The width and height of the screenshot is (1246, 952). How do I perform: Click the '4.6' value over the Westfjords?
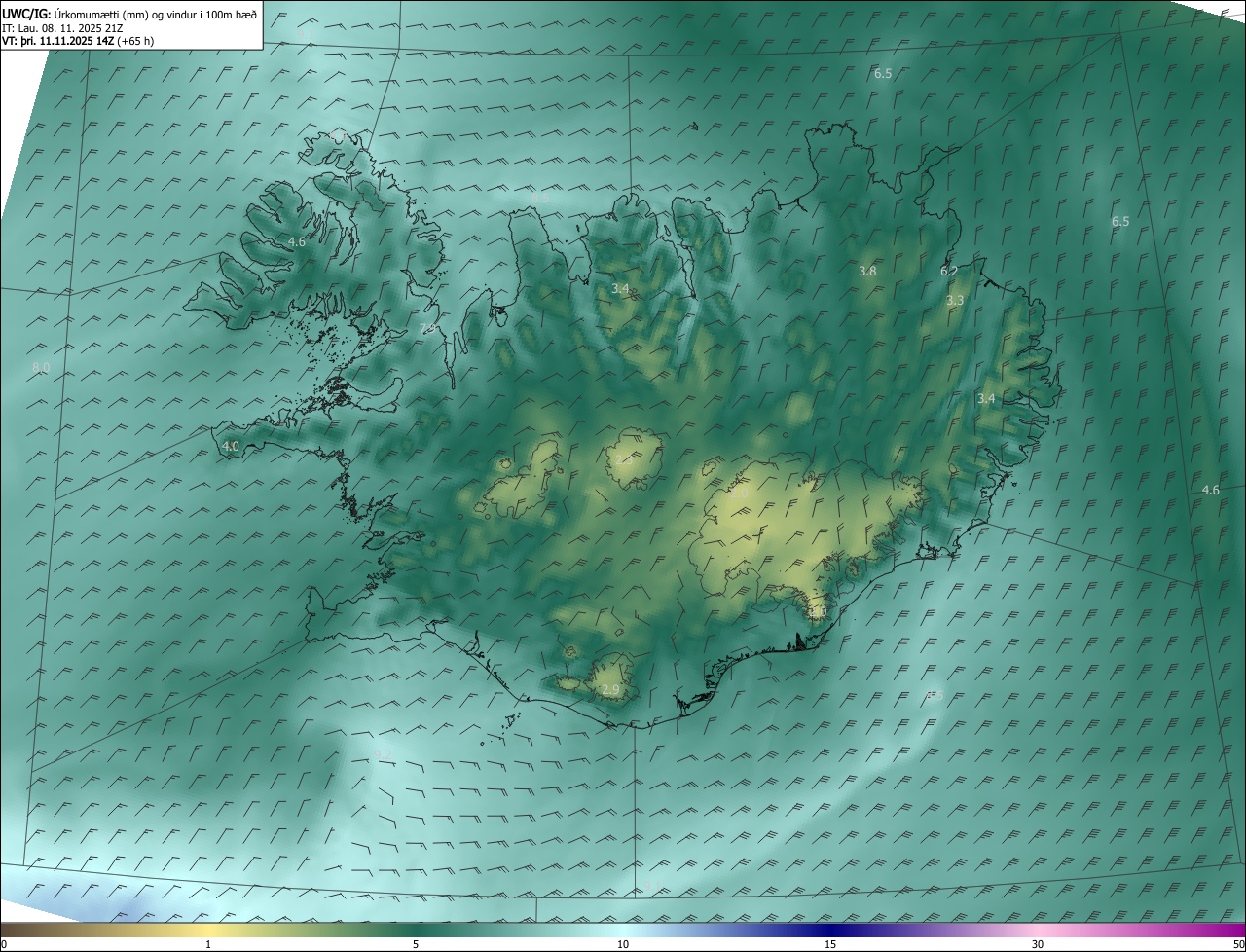click(297, 241)
